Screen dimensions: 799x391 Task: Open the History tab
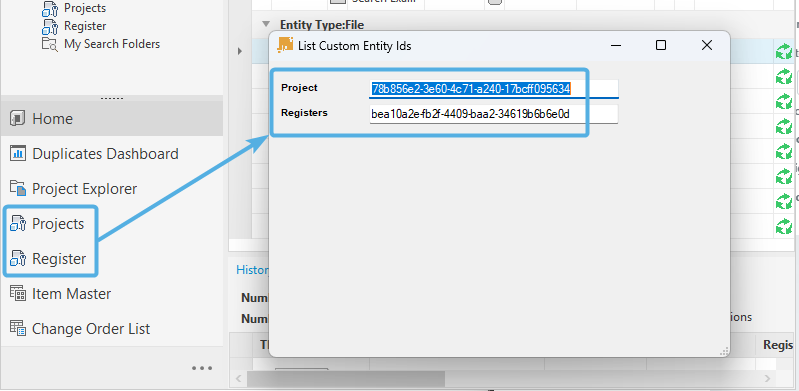tap(252, 270)
